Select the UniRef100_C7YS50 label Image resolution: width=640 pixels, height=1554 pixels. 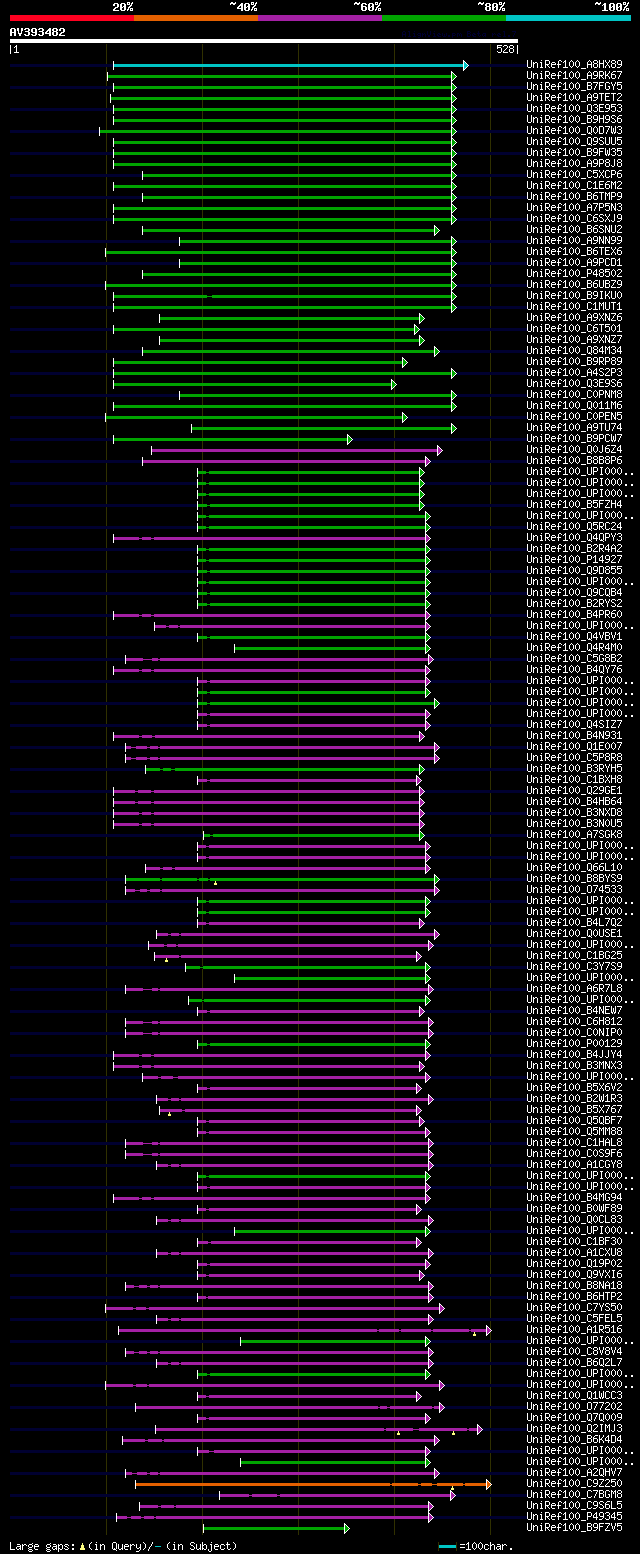[x=574, y=1308]
